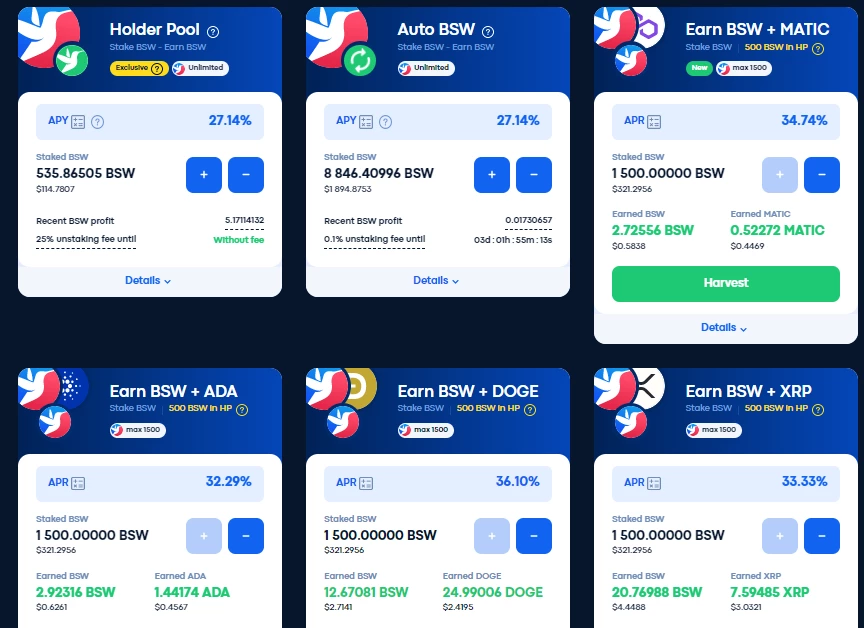Harvest rewards in the BSW + MATIC pool

point(726,283)
